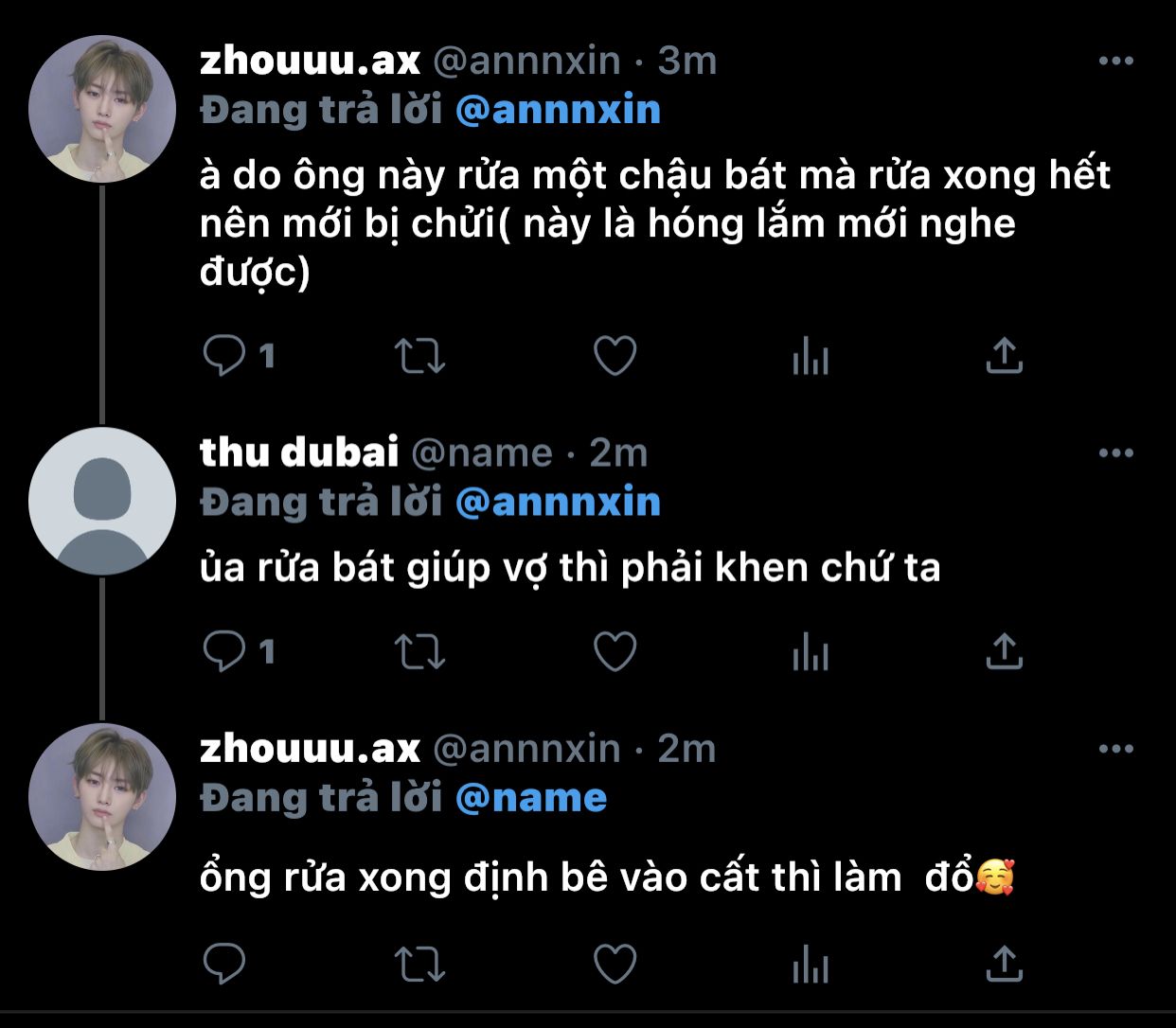Viewport: 1176px width, 1028px height.
Task: Open the @name mention link in last tweet
Action: pyautogui.click(x=530, y=798)
